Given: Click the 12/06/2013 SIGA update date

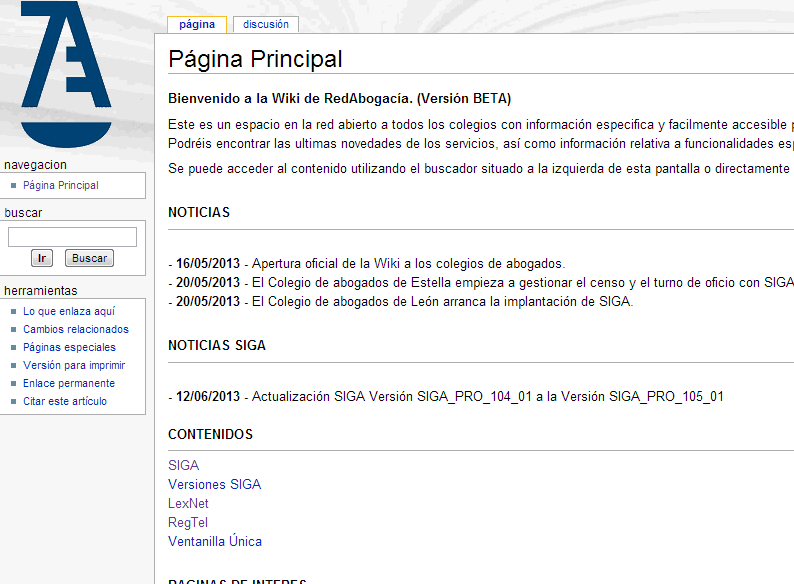Looking at the screenshot, I should coord(208,397).
